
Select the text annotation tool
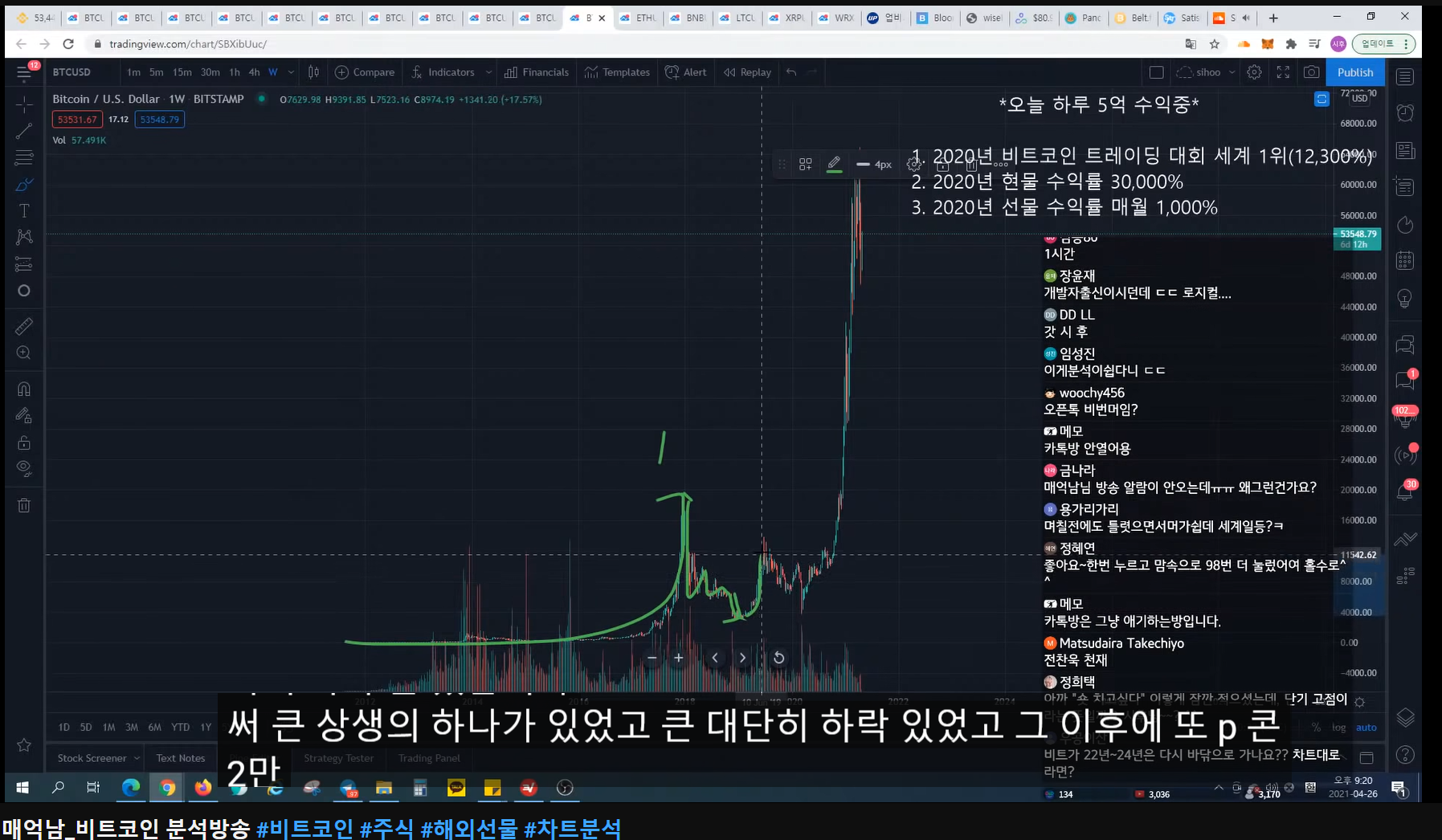(24, 210)
